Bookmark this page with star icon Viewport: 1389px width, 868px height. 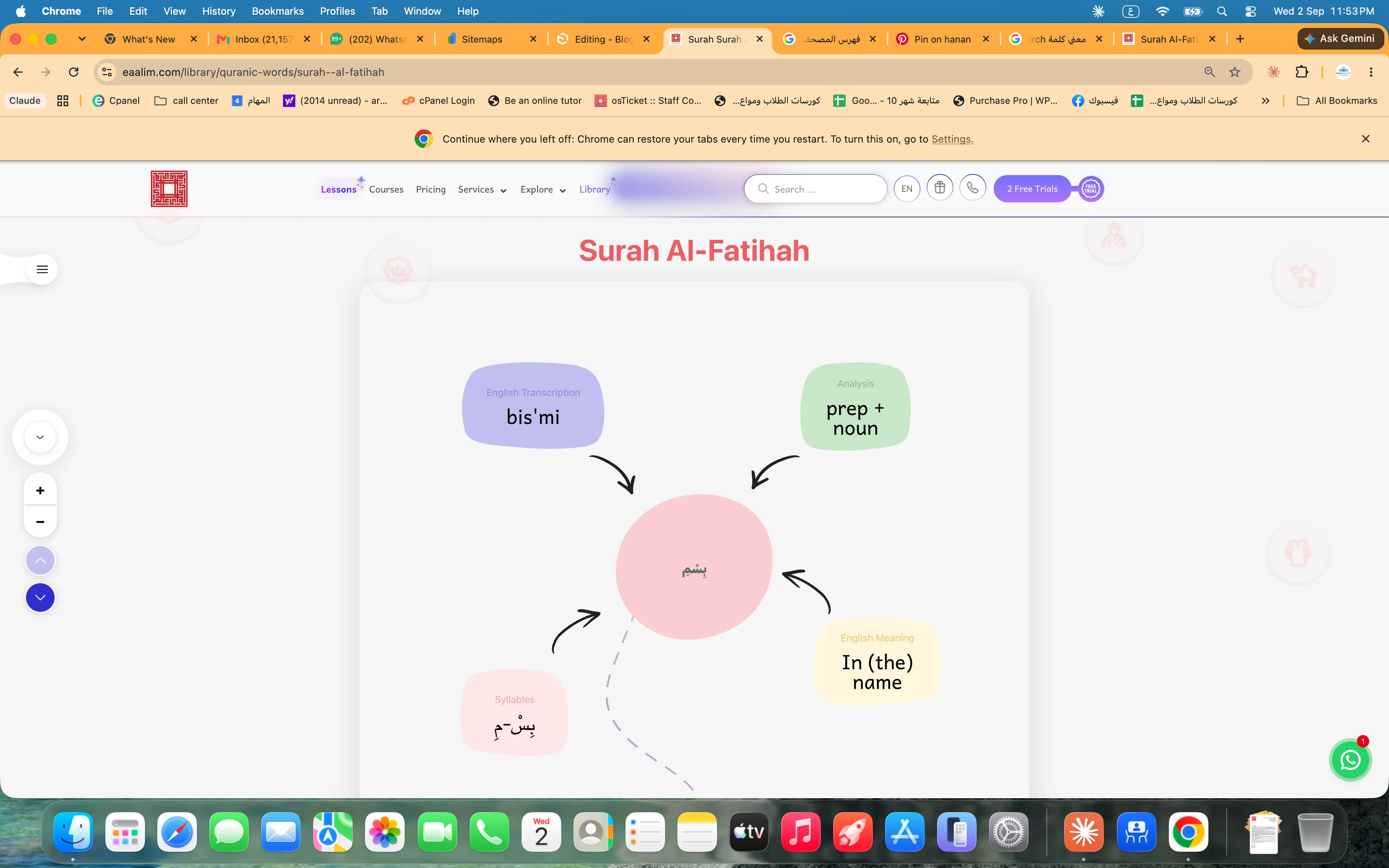click(x=1235, y=72)
